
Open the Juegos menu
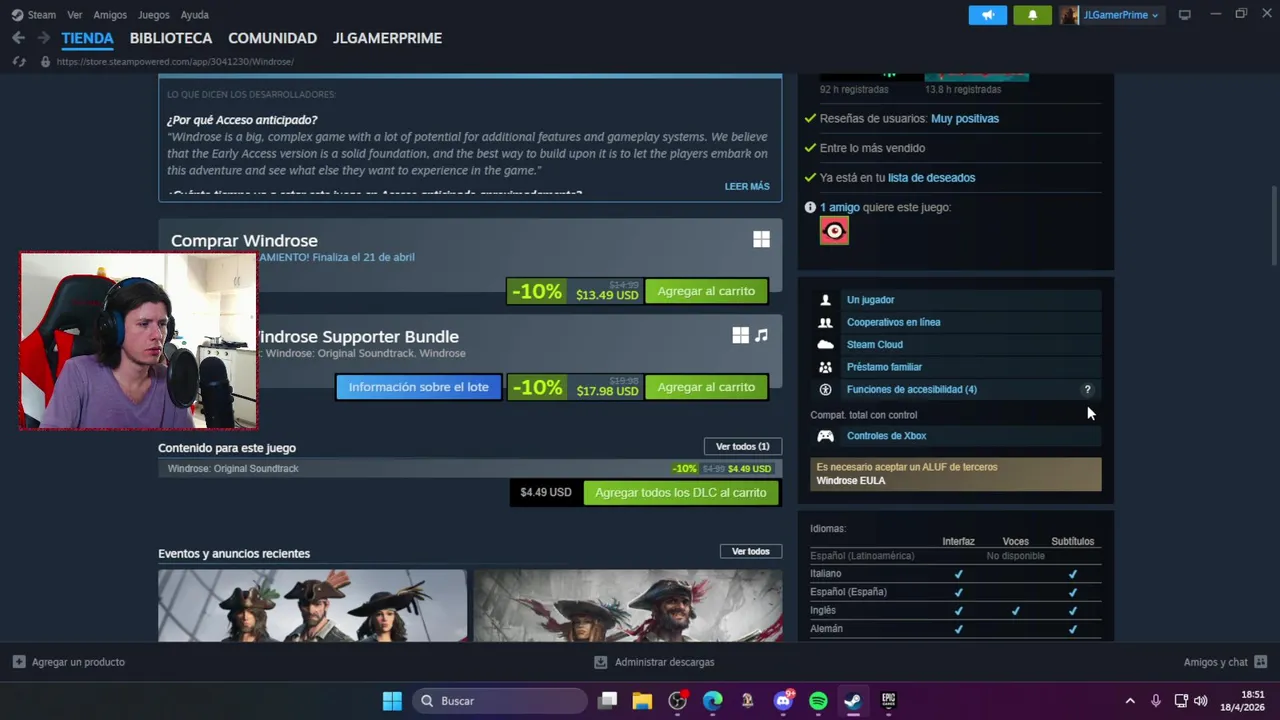[x=154, y=15]
